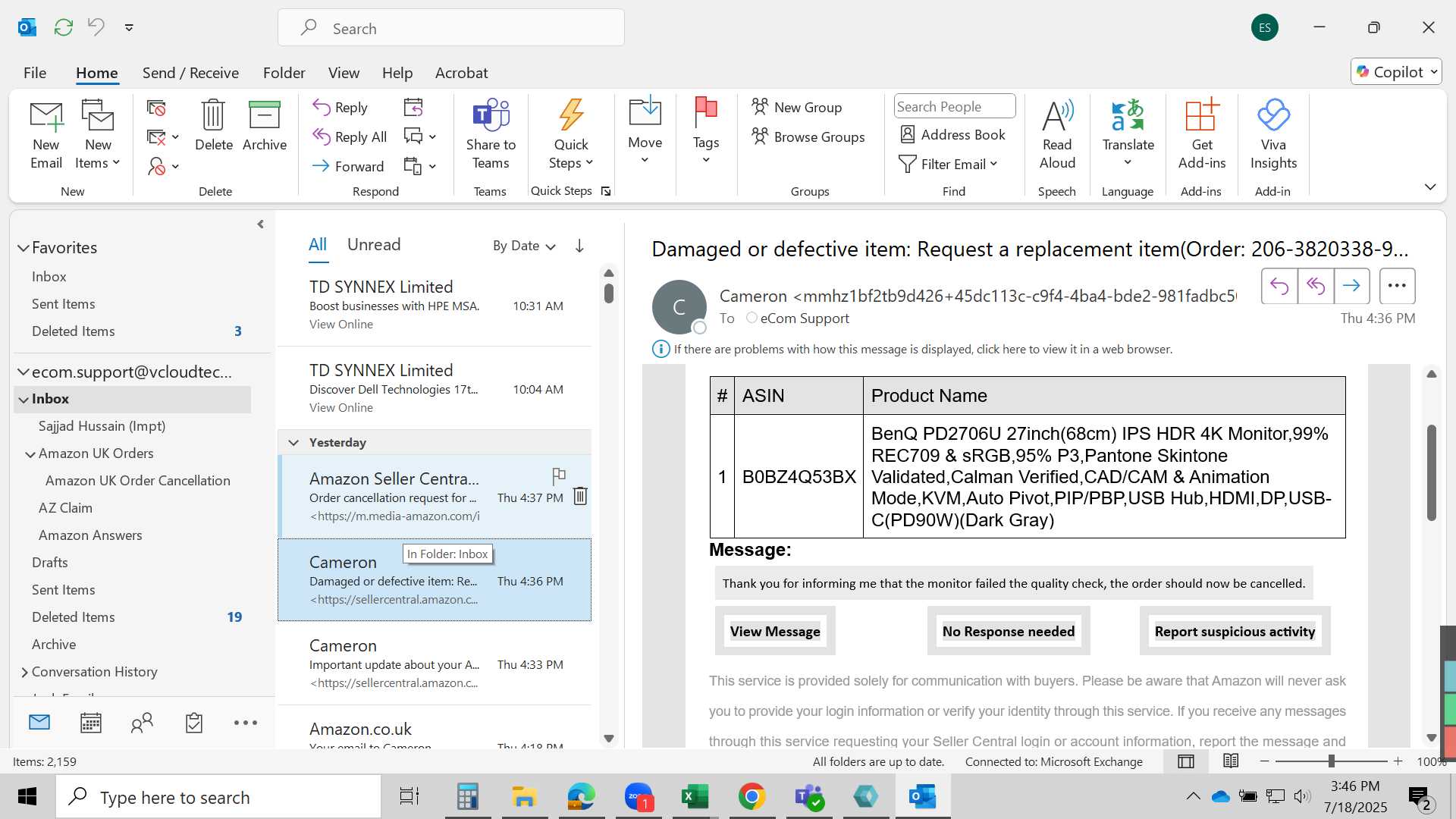1456x819 pixels.
Task: Expand Conversation History folder
Action: [x=24, y=672]
